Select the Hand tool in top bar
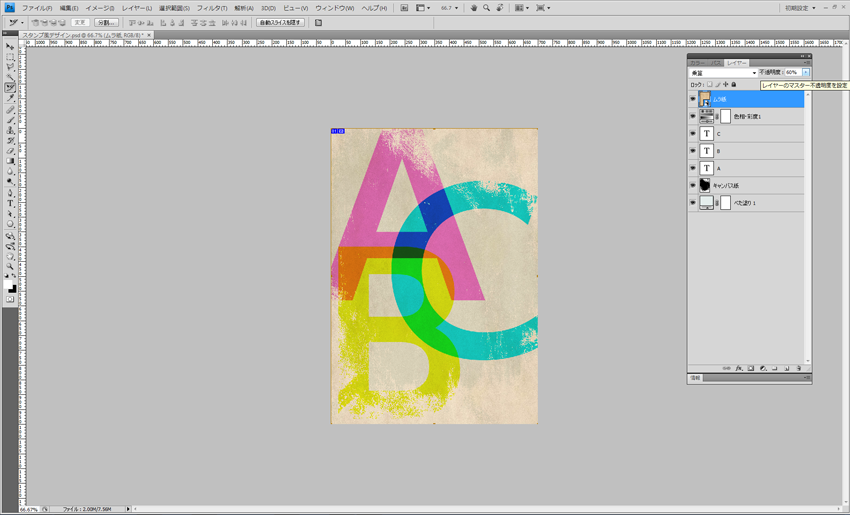Screen dimensions: 850x515 (x=474, y=8)
